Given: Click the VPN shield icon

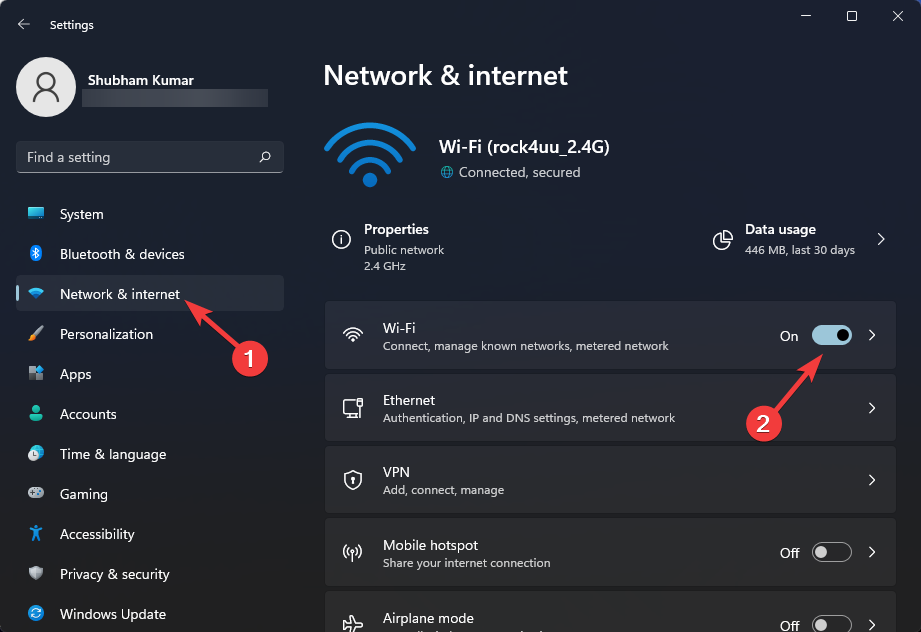Looking at the screenshot, I should pos(352,479).
